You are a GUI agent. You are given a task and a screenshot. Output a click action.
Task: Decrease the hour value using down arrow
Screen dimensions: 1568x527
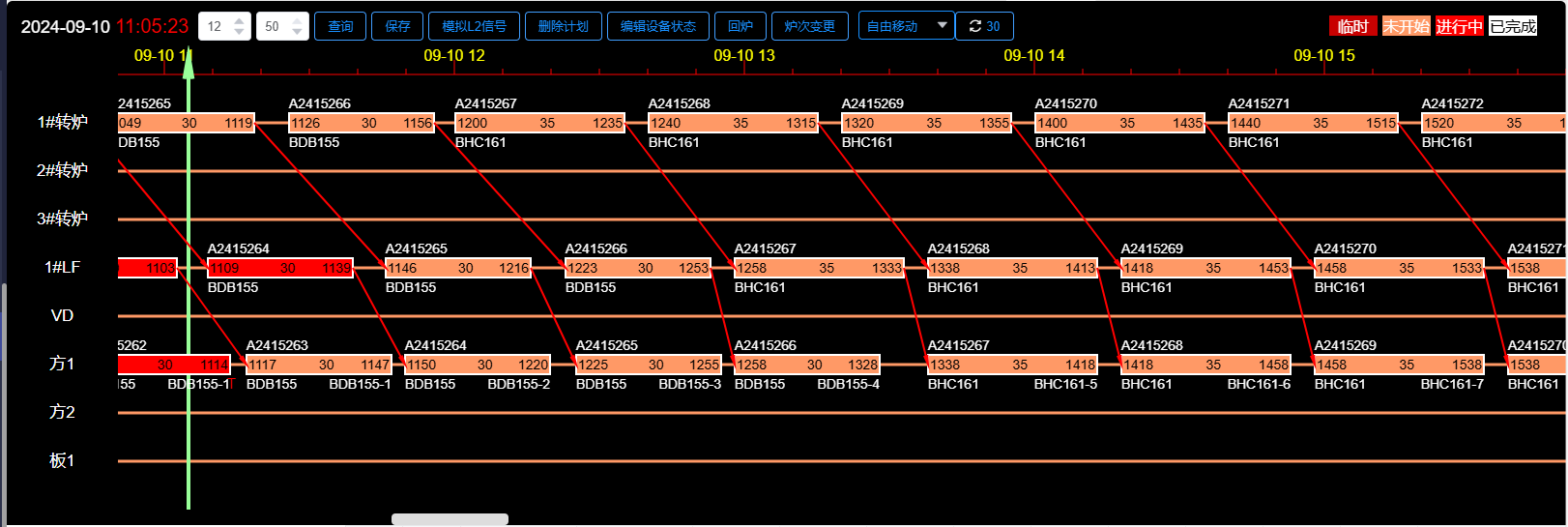click(x=240, y=32)
